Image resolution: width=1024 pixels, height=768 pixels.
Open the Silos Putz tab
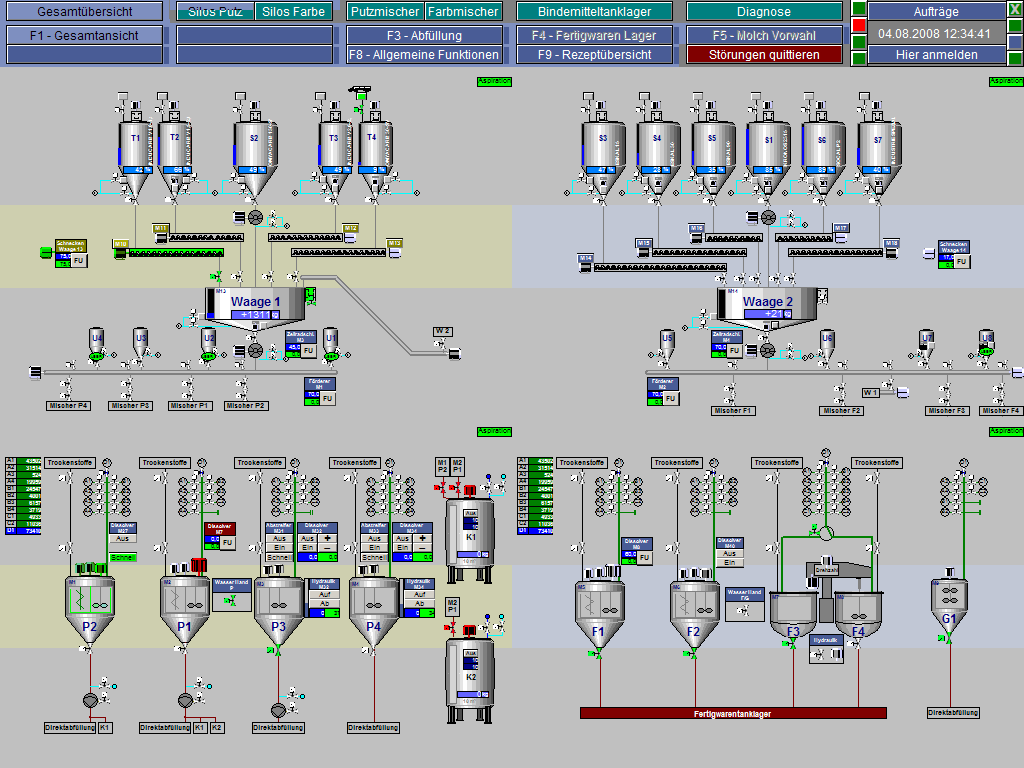click(x=215, y=12)
